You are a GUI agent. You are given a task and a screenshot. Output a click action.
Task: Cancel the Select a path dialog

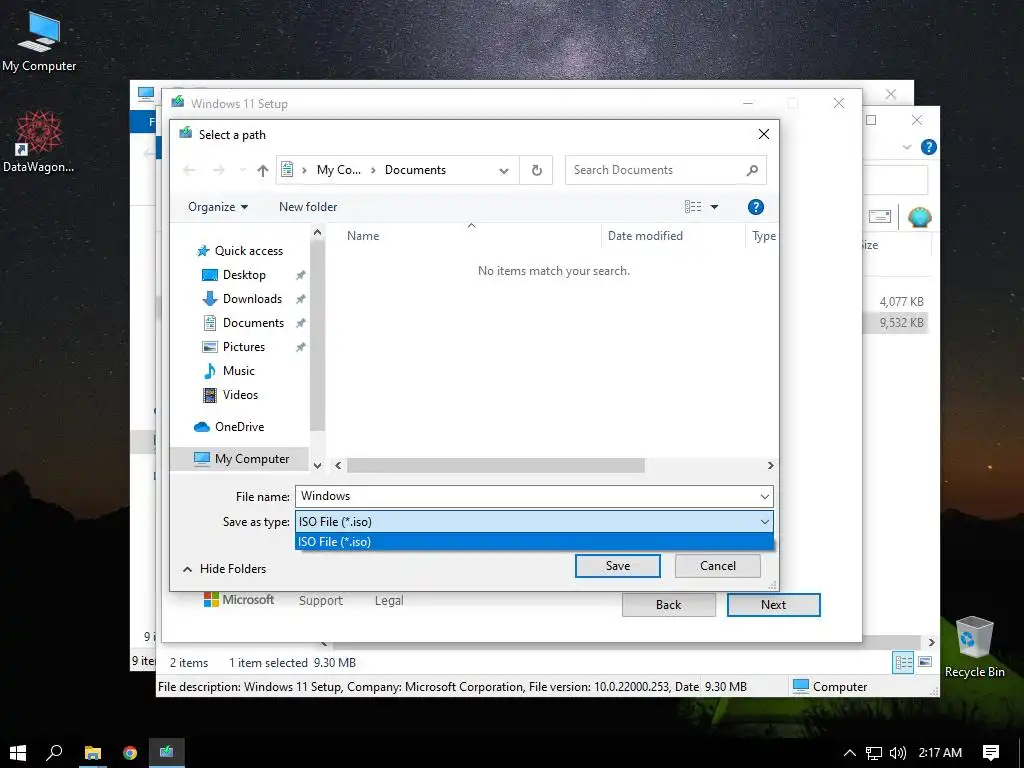tap(718, 566)
